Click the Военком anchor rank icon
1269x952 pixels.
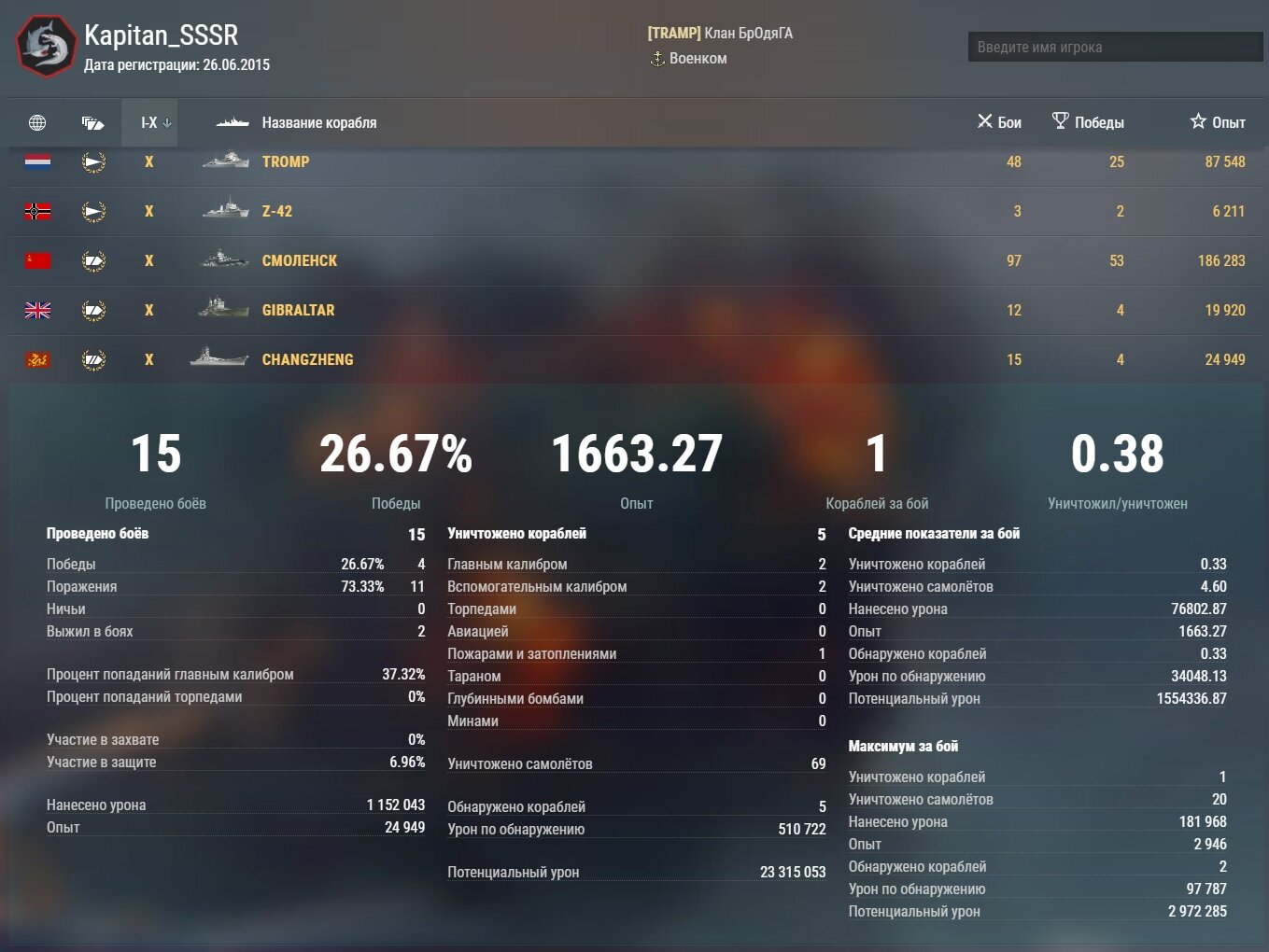tap(657, 59)
